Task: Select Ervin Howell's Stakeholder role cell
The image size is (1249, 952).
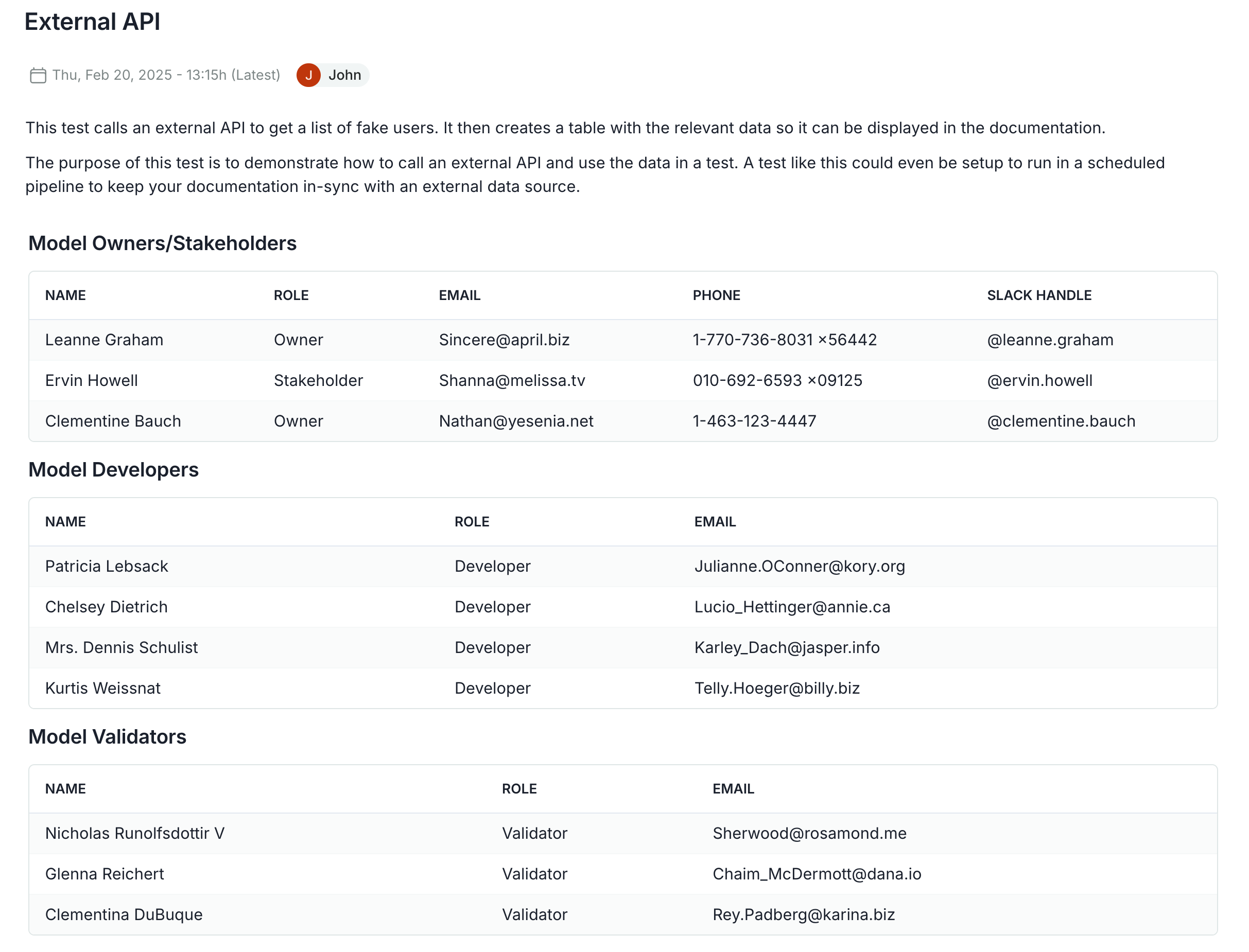Action: [x=318, y=380]
